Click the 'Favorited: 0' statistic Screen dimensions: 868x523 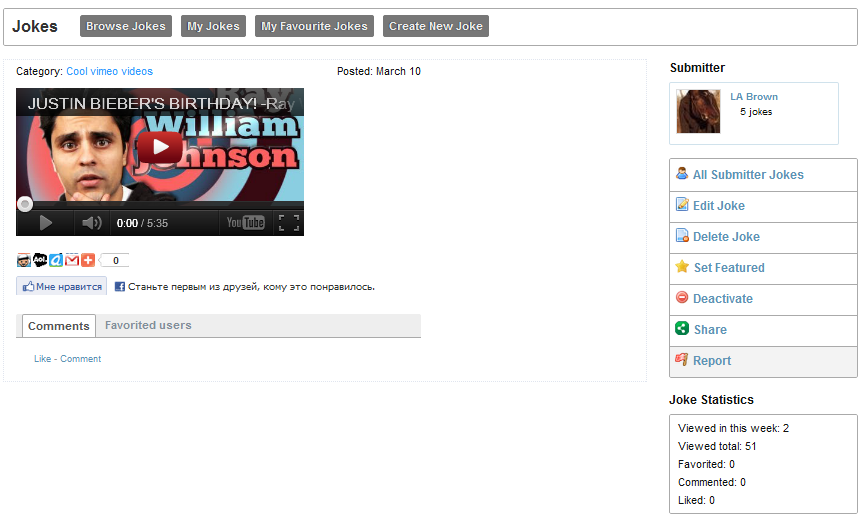click(x=706, y=464)
